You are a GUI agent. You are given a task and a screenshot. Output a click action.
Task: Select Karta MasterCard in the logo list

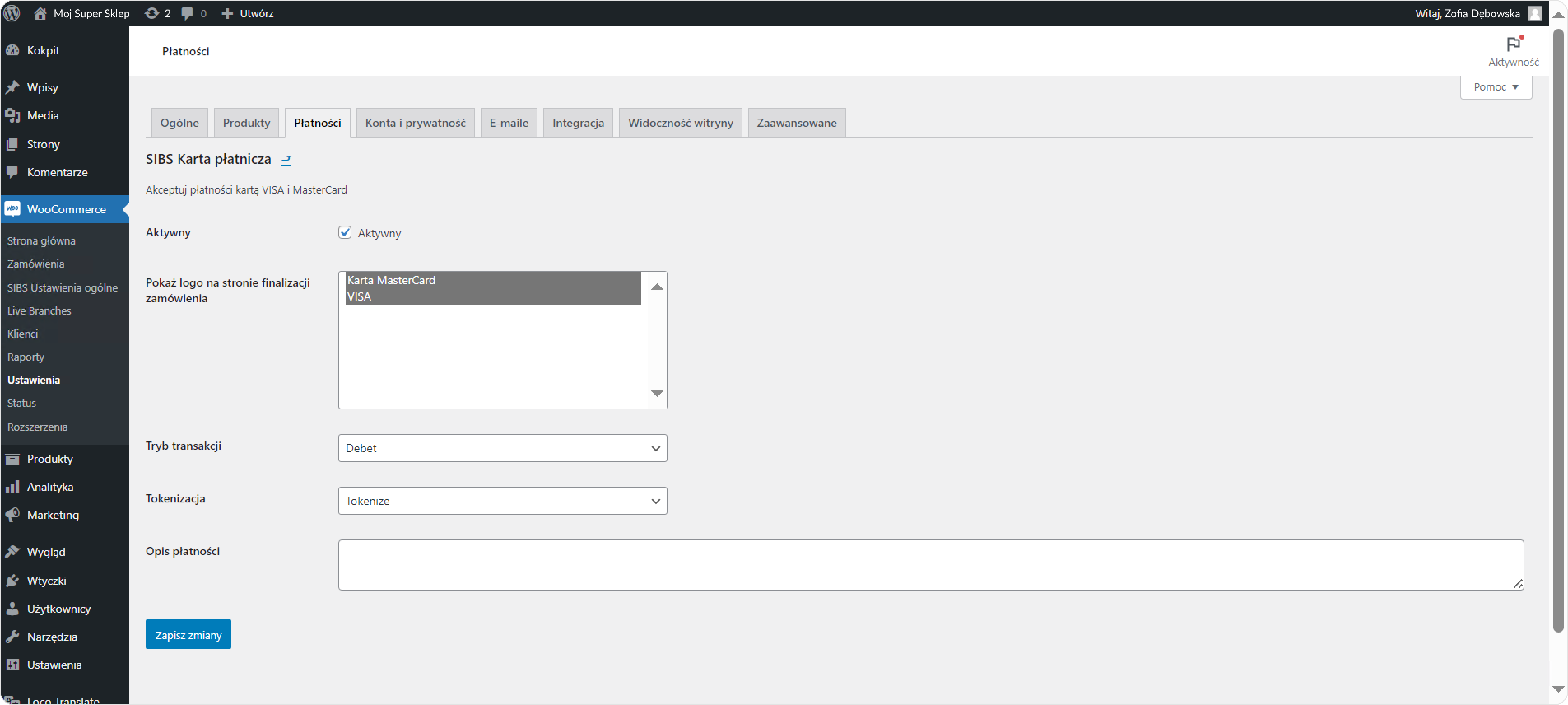391,280
